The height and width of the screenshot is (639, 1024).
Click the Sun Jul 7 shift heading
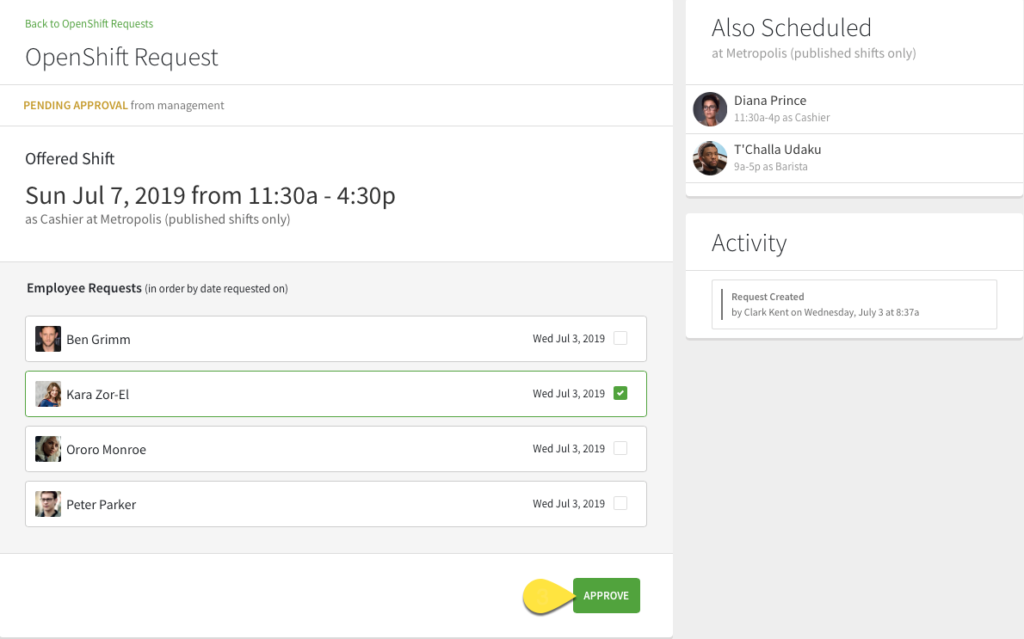210,196
